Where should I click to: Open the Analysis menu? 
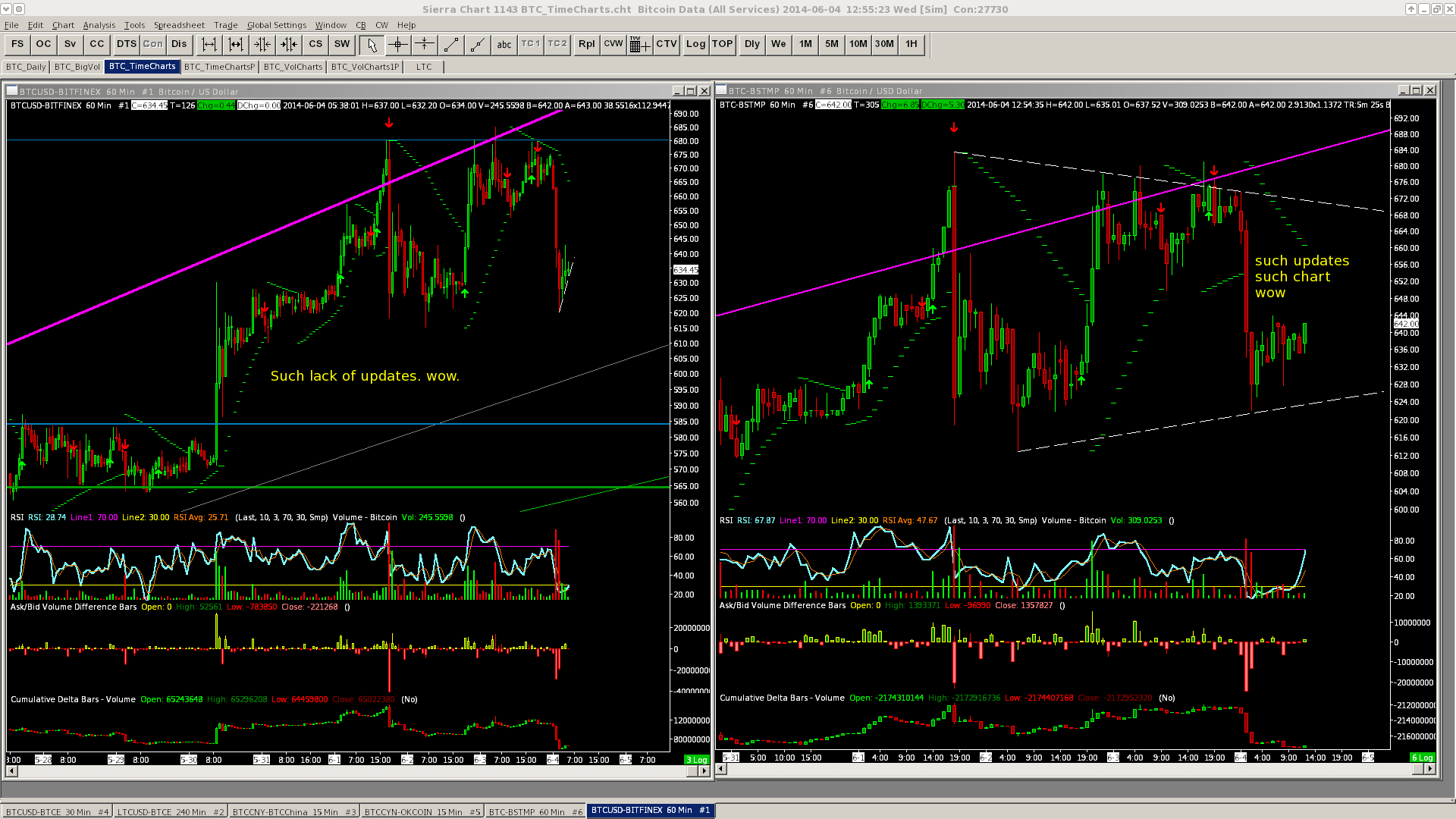tap(99, 25)
